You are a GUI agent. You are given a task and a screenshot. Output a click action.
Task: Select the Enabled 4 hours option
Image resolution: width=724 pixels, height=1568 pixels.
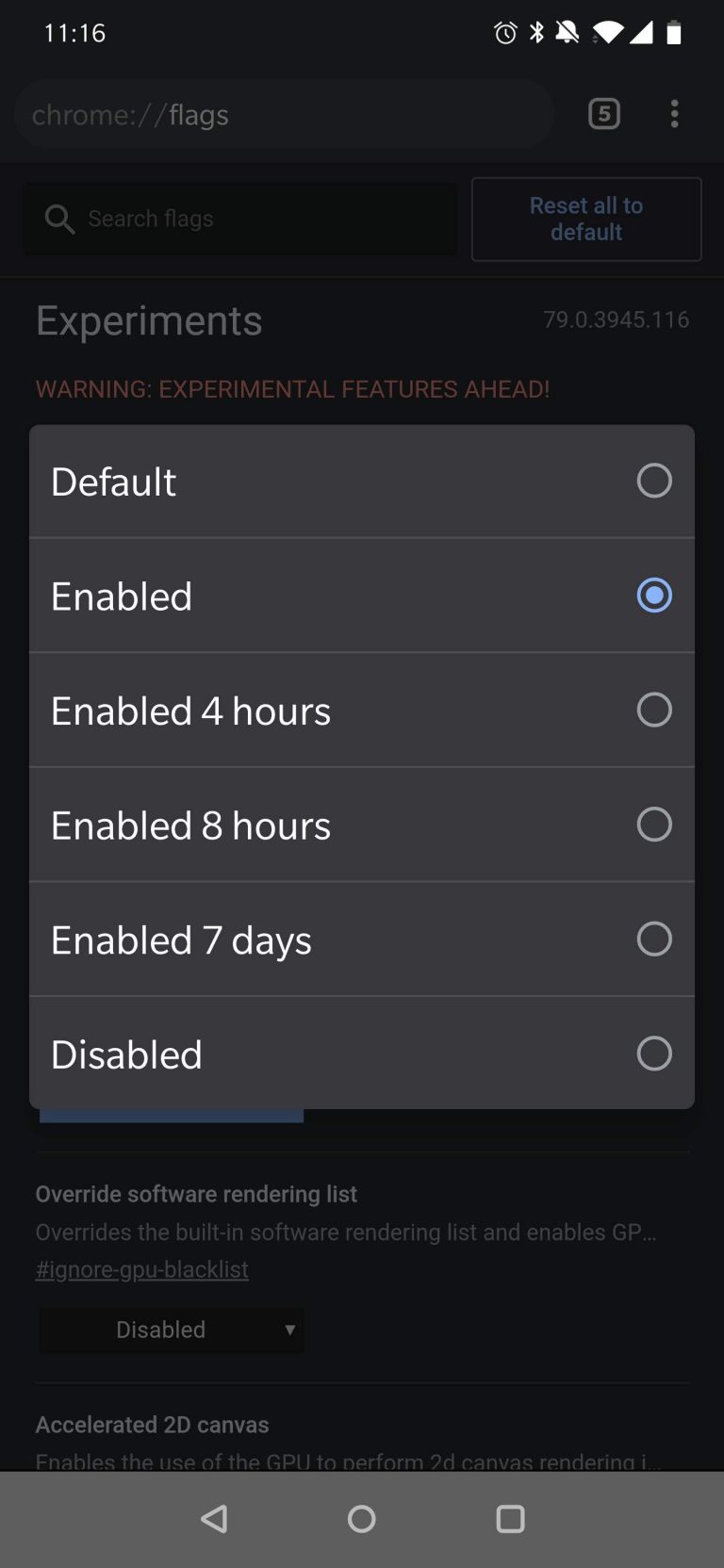point(362,710)
